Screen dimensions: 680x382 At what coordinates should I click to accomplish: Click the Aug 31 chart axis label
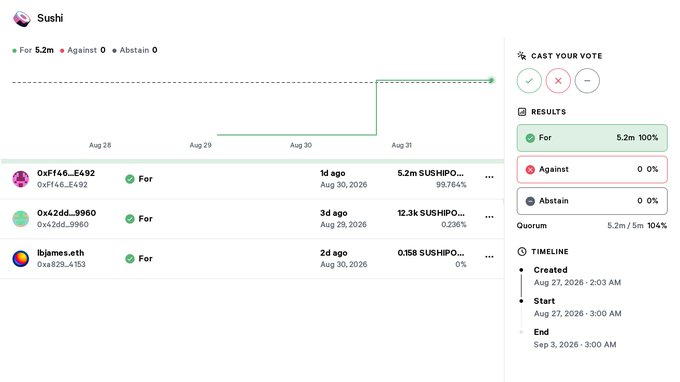402,145
